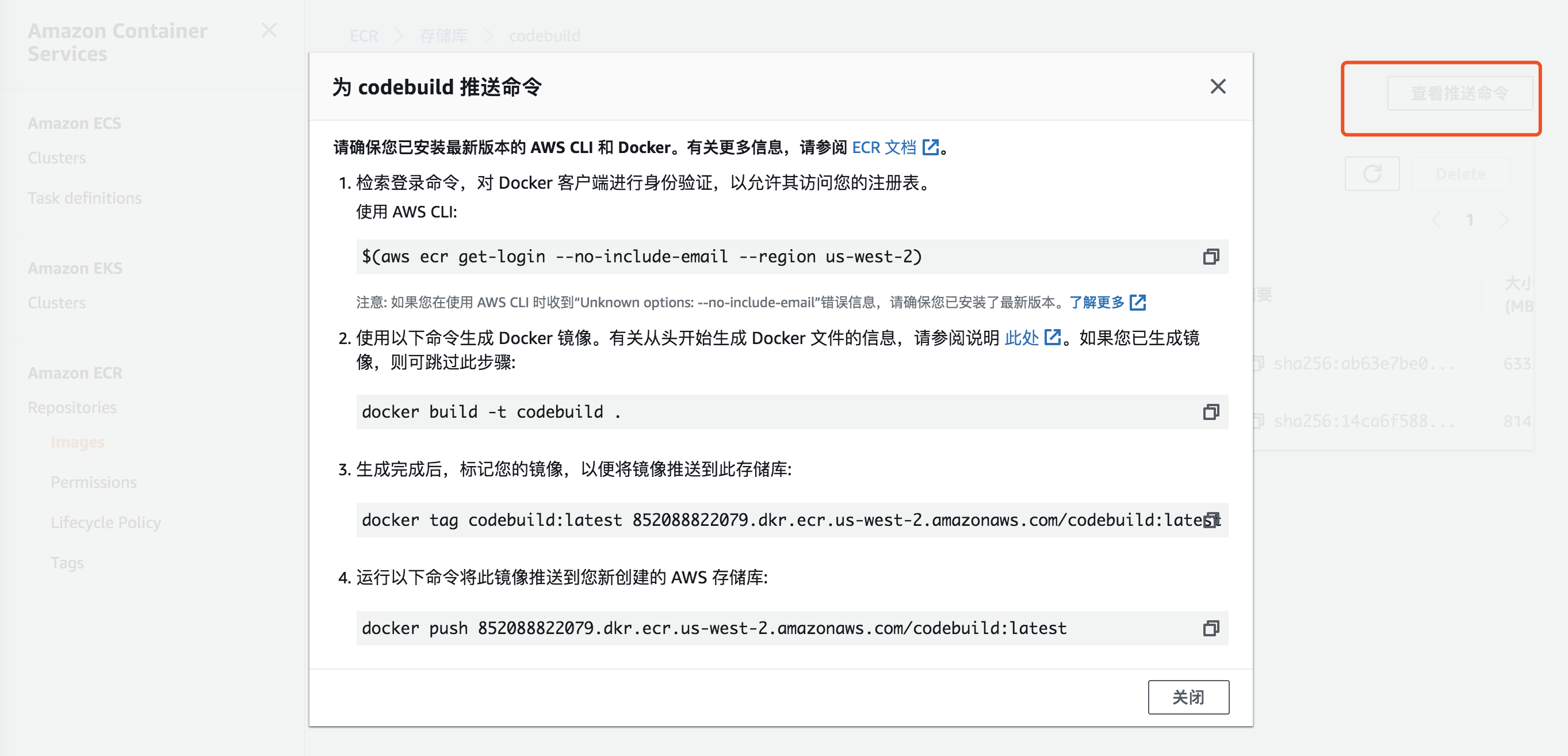
Task: Click the ECR breadcrumb link
Action: pyautogui.click(x=364, y=36)
